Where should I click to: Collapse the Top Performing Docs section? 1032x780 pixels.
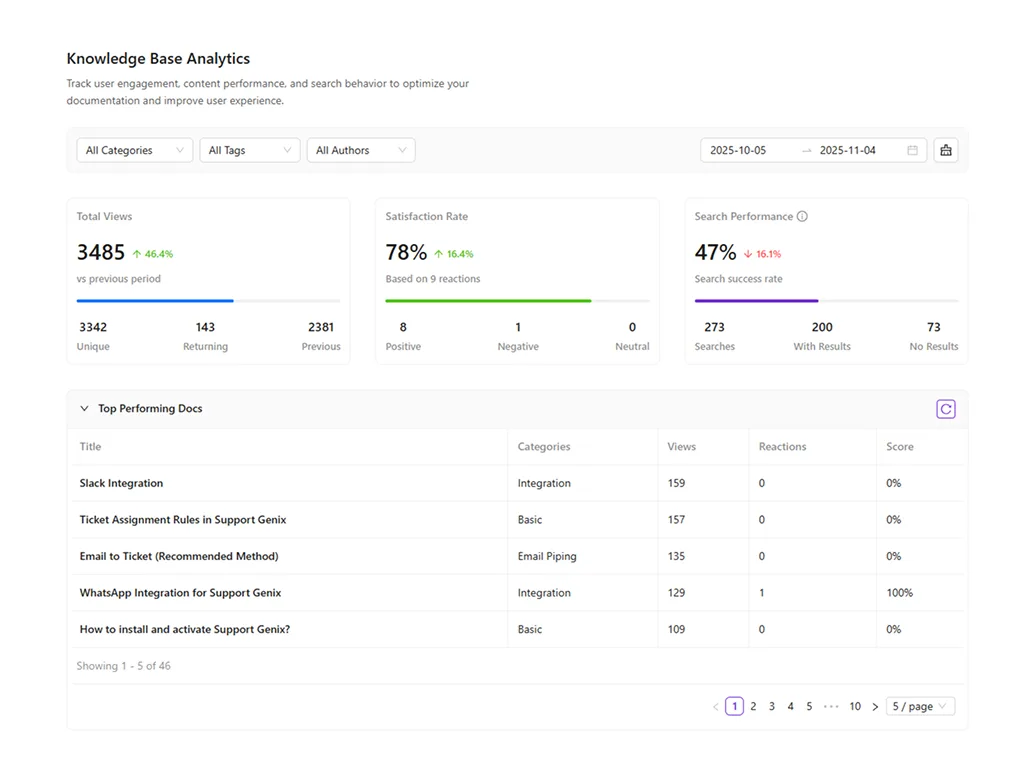point(84,409)
